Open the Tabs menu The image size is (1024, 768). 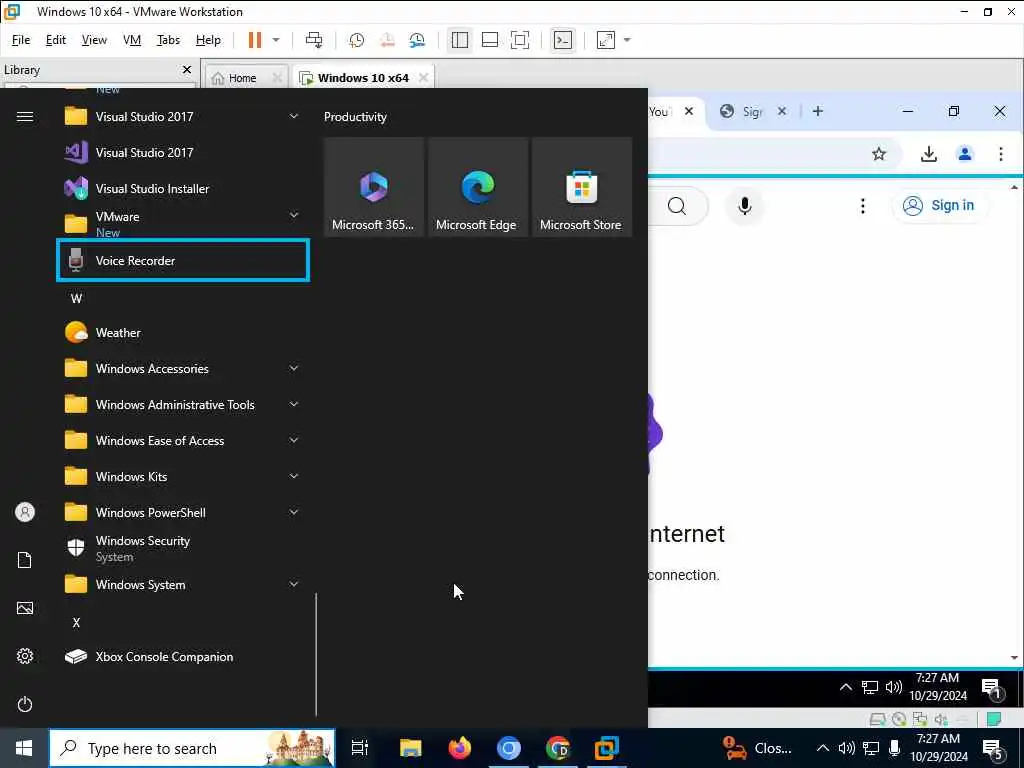[x=168, y=40]
